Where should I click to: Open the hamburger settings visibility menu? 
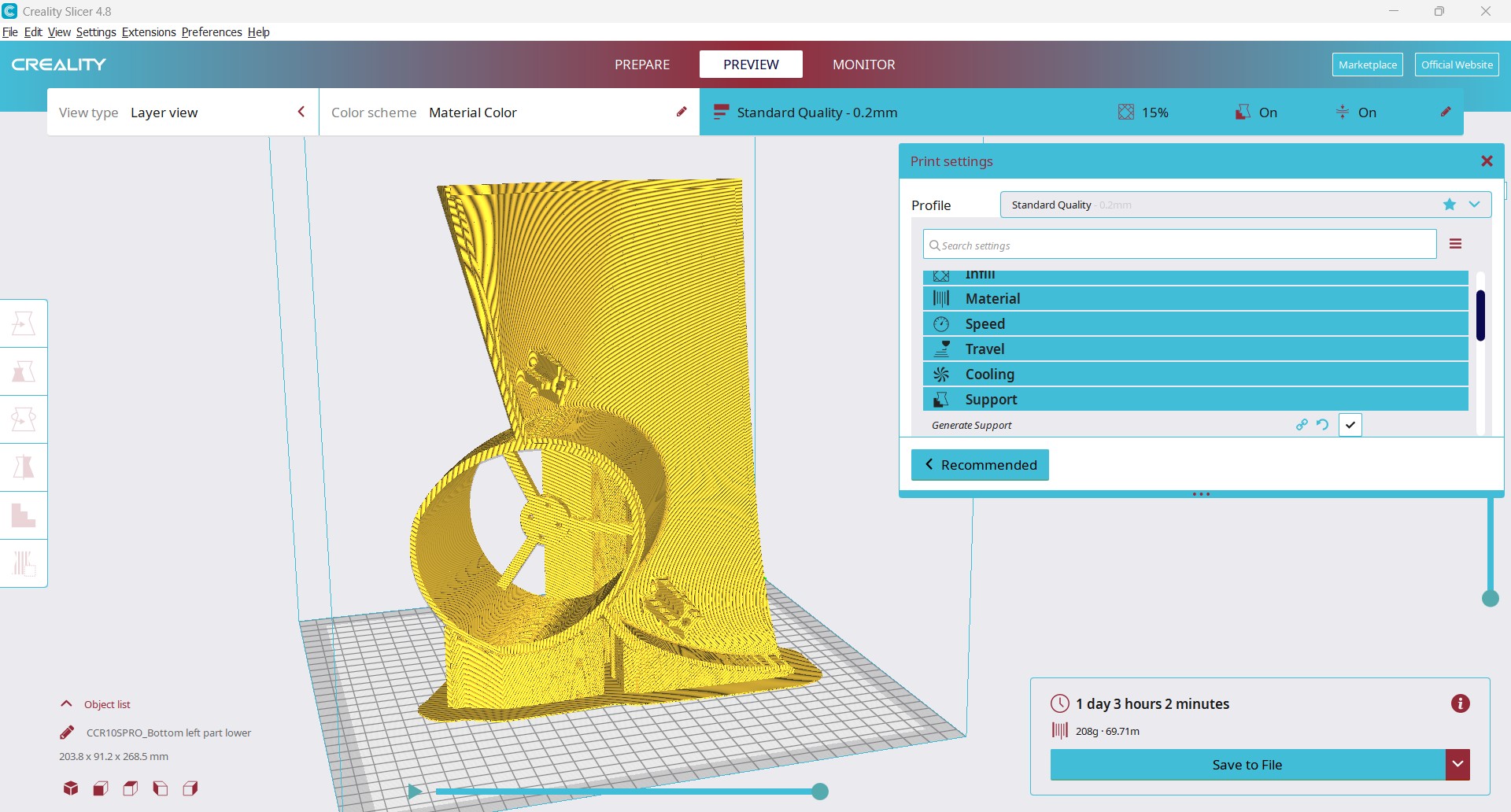1456,244
